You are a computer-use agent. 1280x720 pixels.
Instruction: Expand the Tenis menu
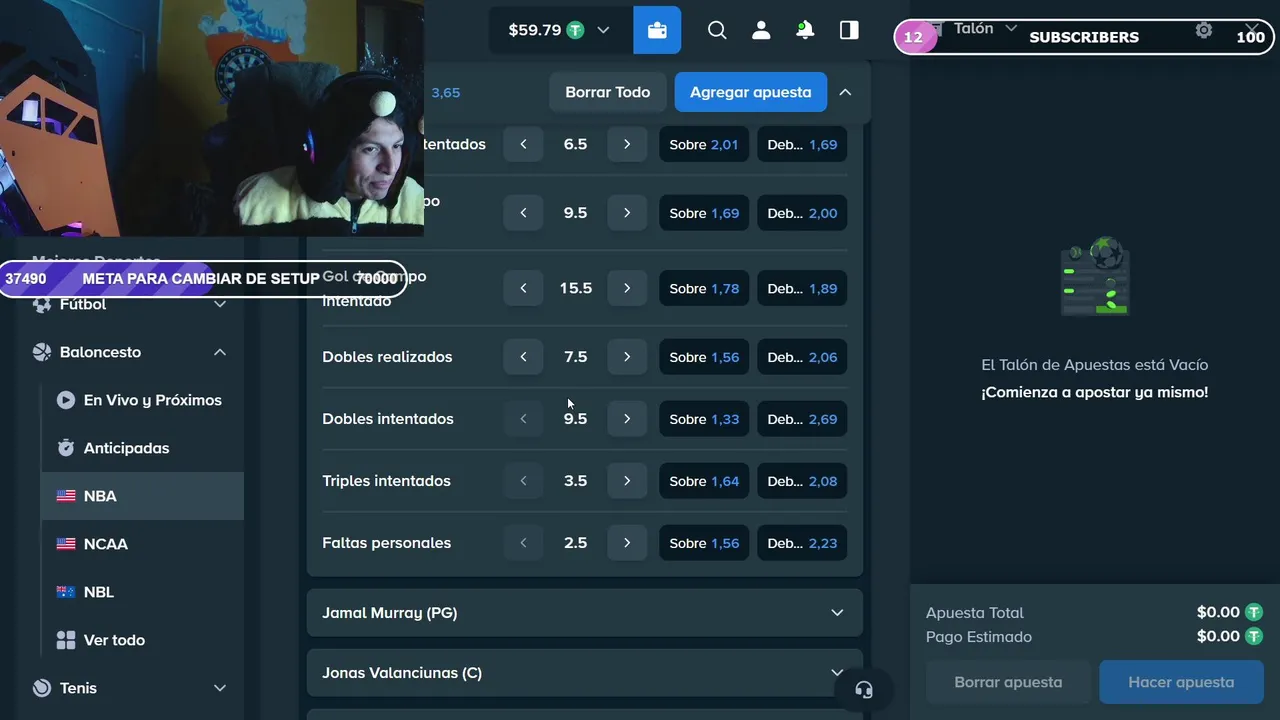220,688
